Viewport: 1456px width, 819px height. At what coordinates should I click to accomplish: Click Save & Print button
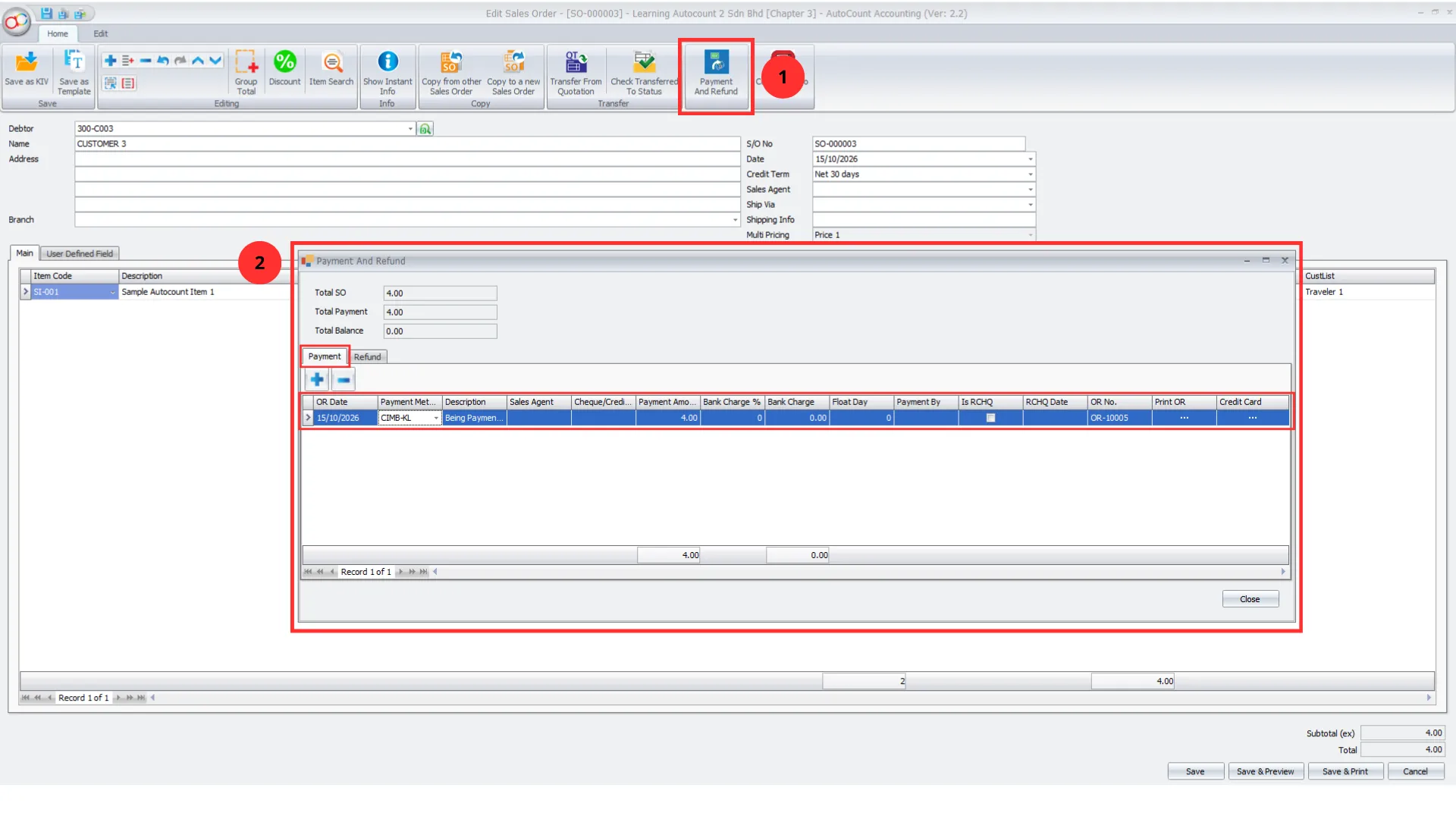[1345, 771]
